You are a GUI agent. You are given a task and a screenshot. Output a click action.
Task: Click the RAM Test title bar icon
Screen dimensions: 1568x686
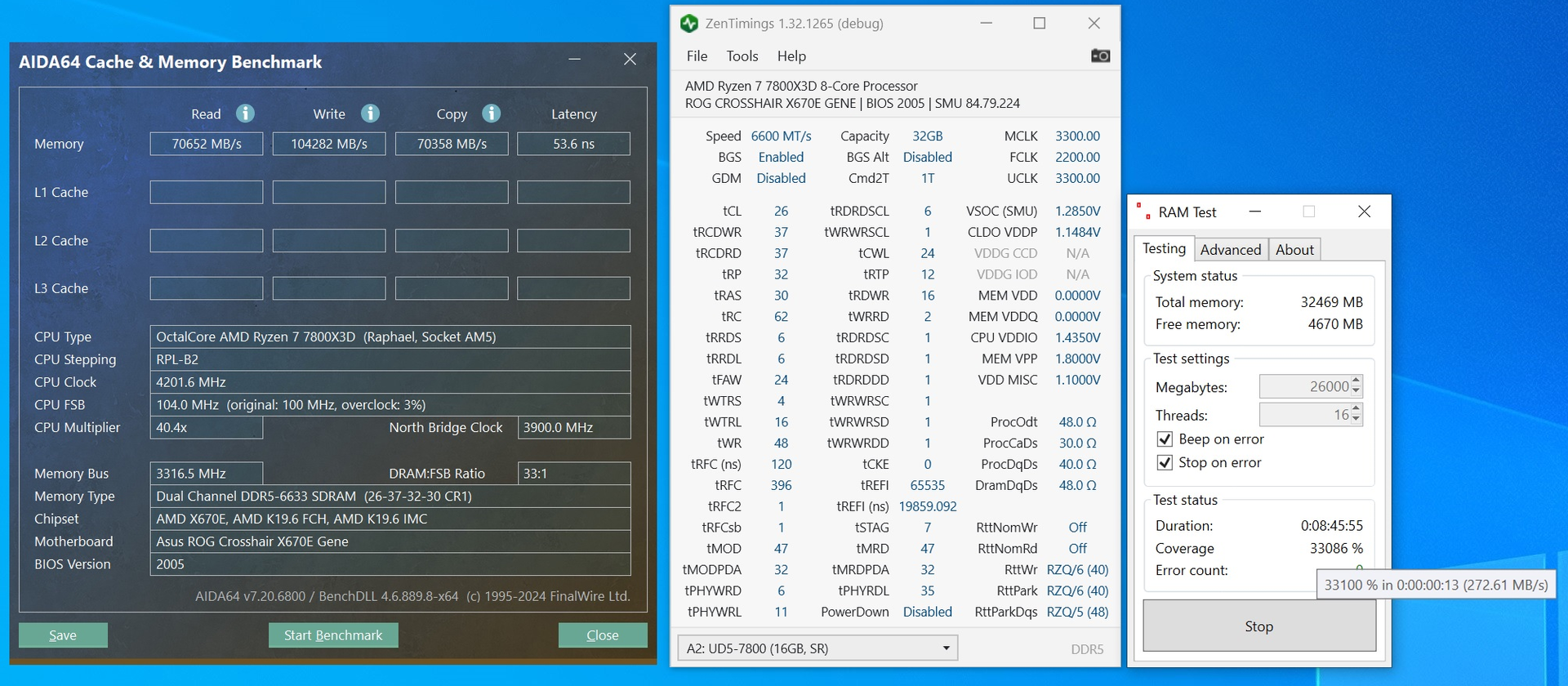(1143, 212)
